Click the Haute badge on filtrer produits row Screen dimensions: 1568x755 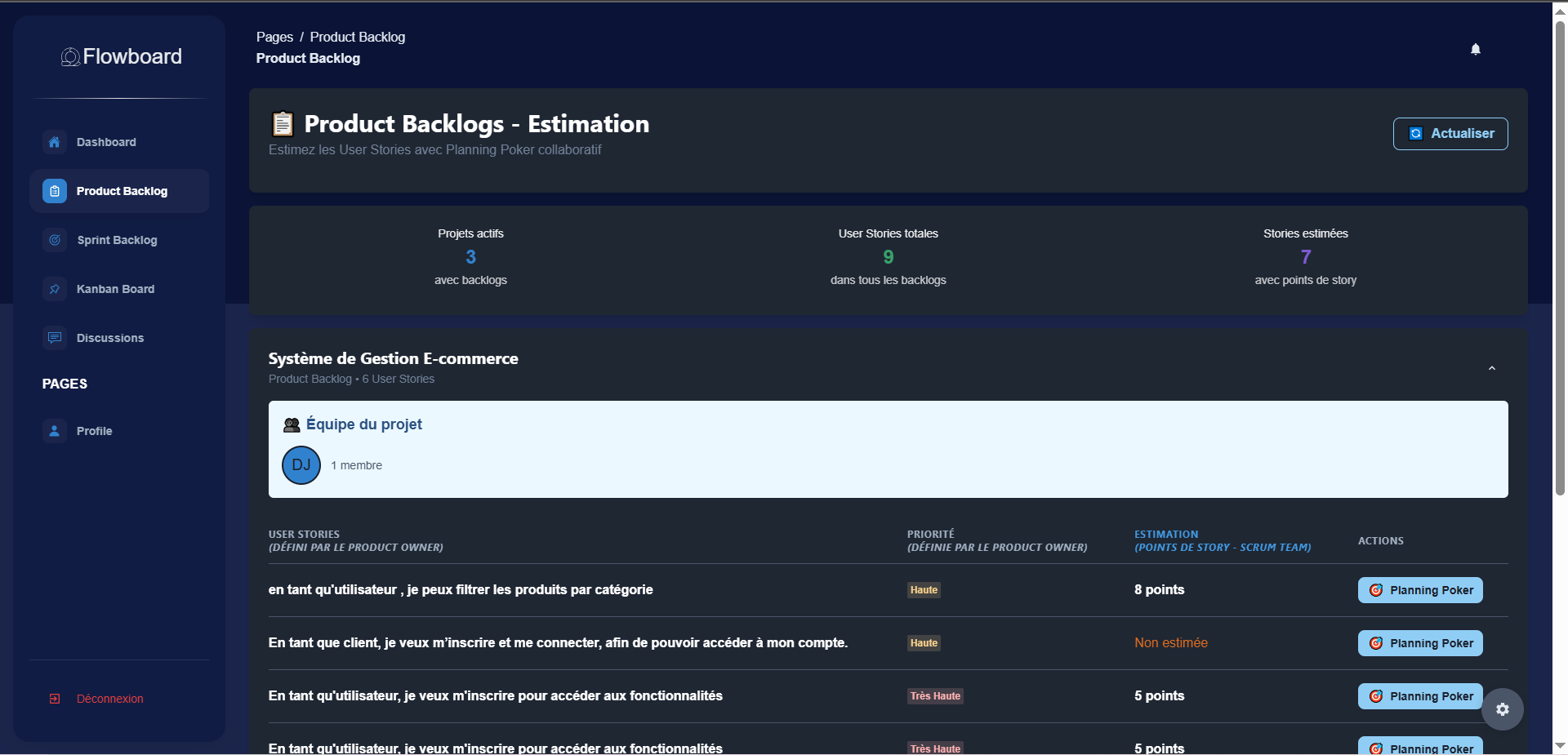coord(924,590)
